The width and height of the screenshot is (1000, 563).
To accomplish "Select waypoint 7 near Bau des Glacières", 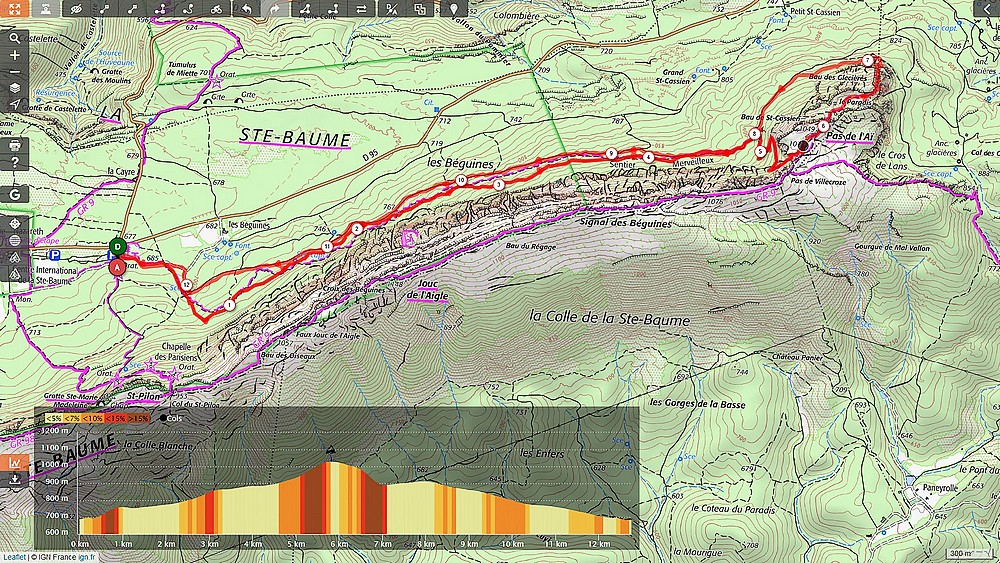I will [867, 60].
